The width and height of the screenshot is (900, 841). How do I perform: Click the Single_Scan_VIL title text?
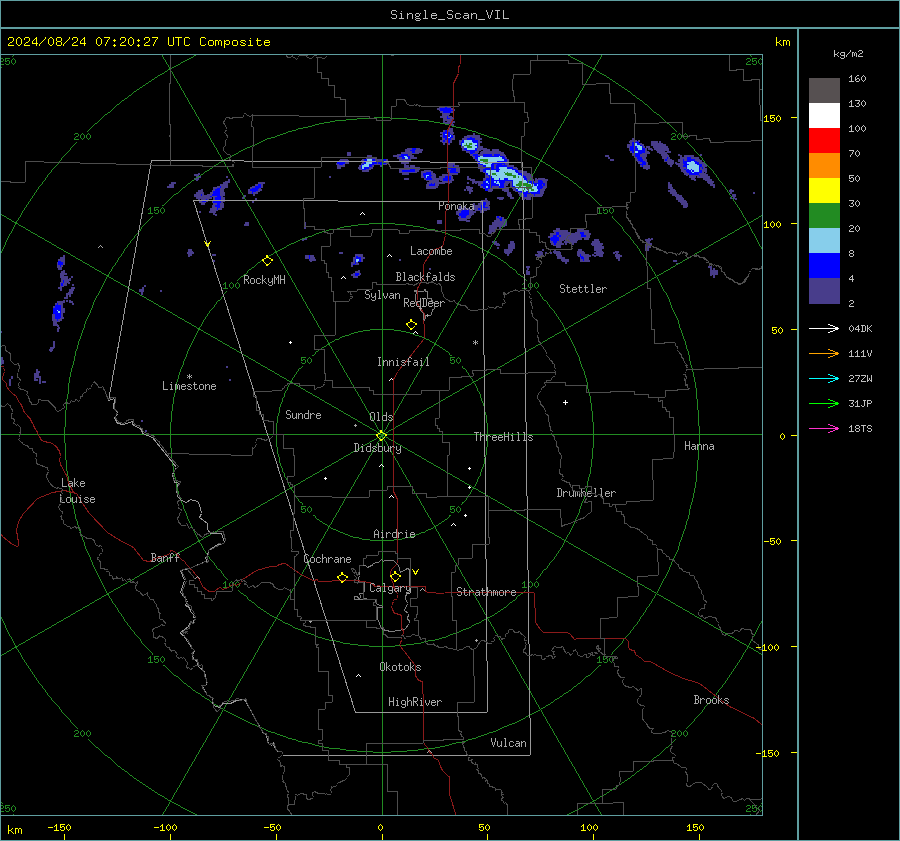point(449,15)
